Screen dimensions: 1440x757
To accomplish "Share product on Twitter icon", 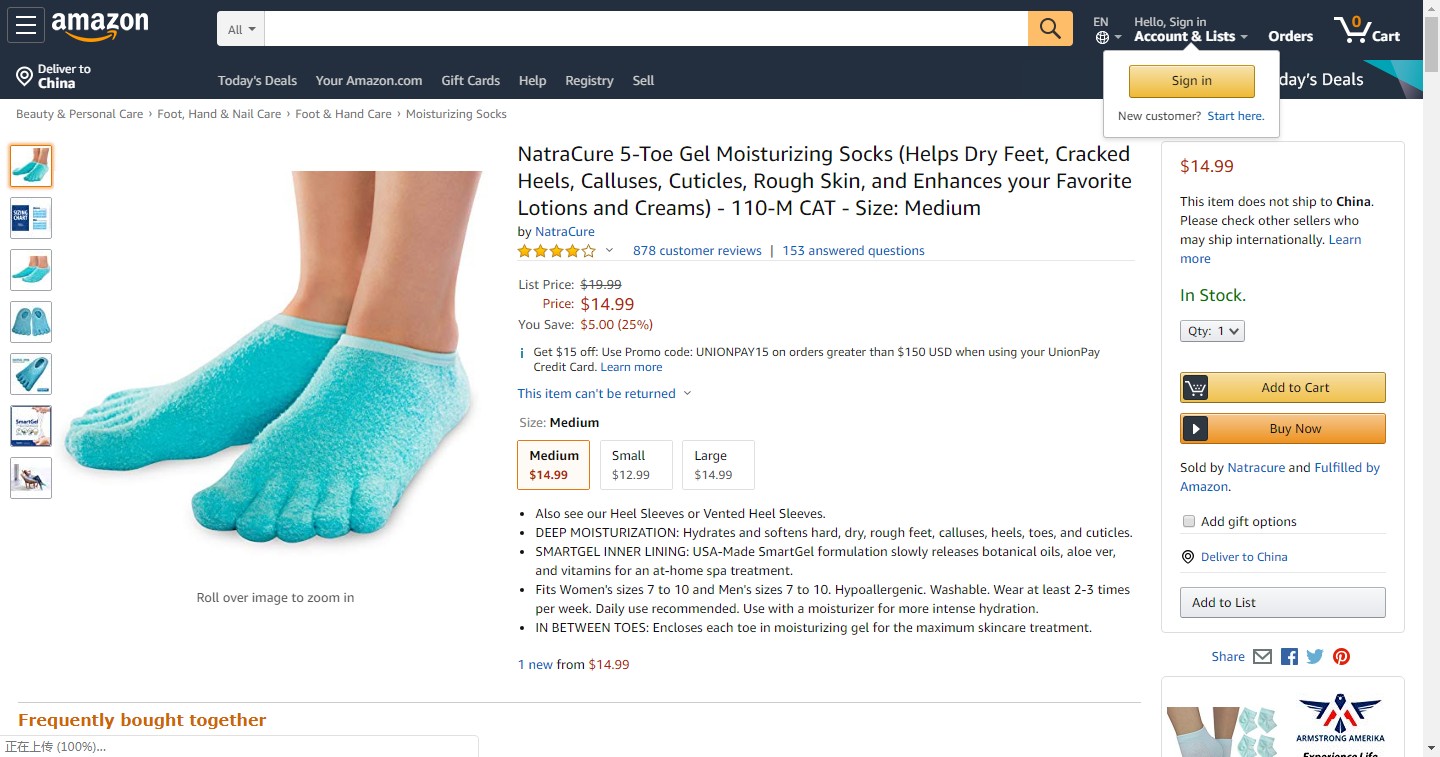I will point(1315,657).
